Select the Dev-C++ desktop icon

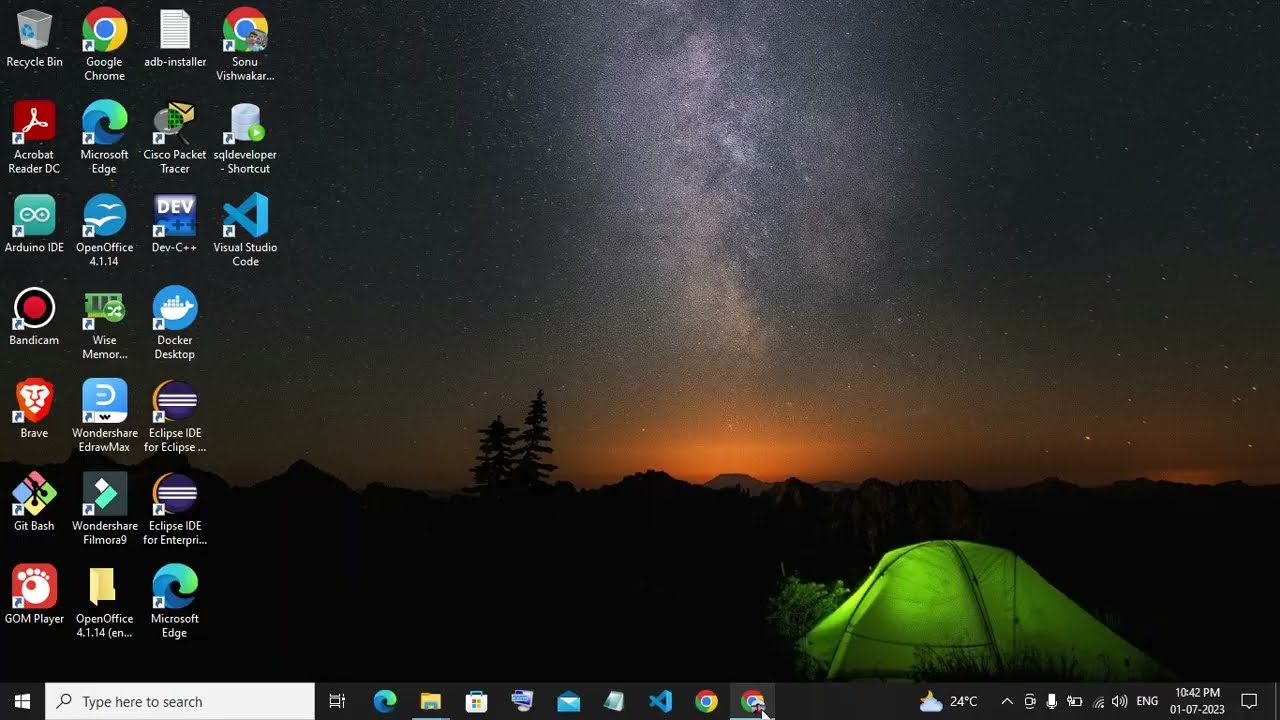[x=175, y=224]
